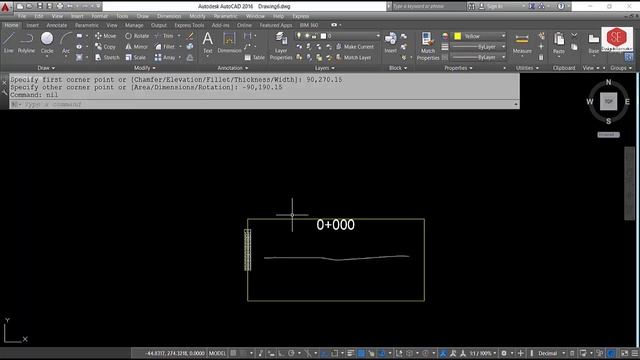Open the Dimension menu
640x360 pixels.
tap(169, 16)
